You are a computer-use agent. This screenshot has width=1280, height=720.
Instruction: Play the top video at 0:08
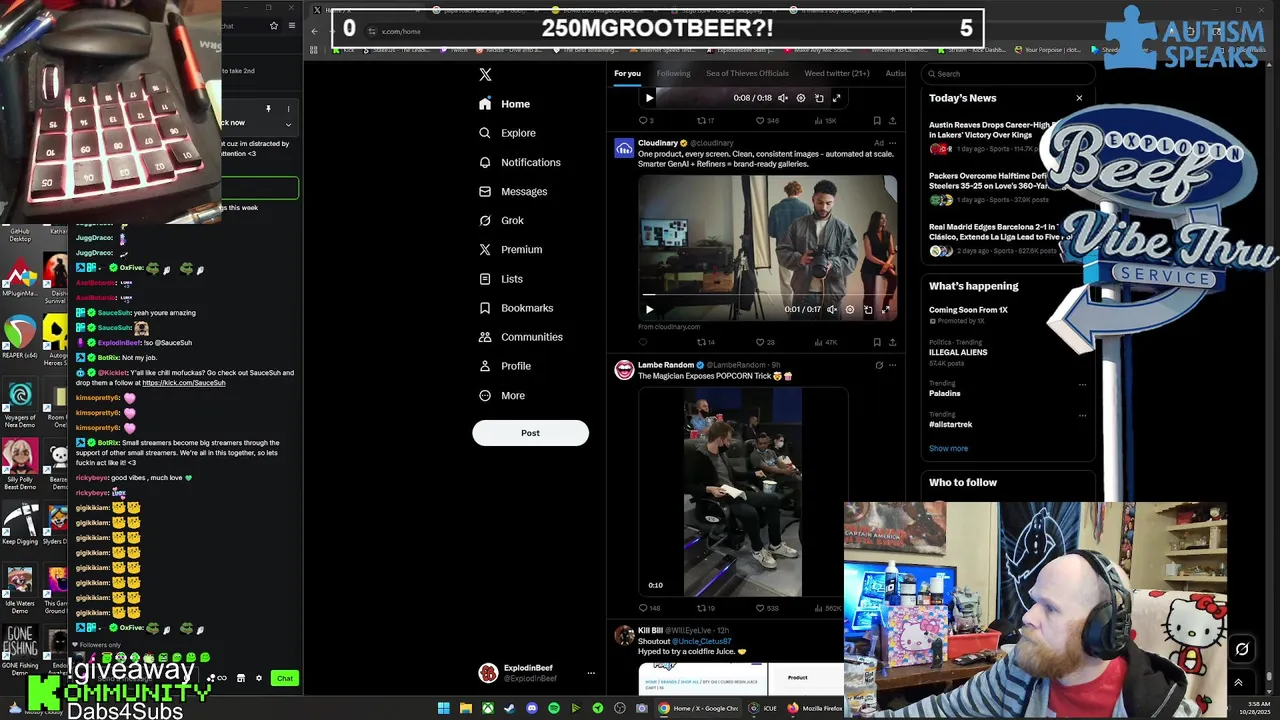pos(649,98)
